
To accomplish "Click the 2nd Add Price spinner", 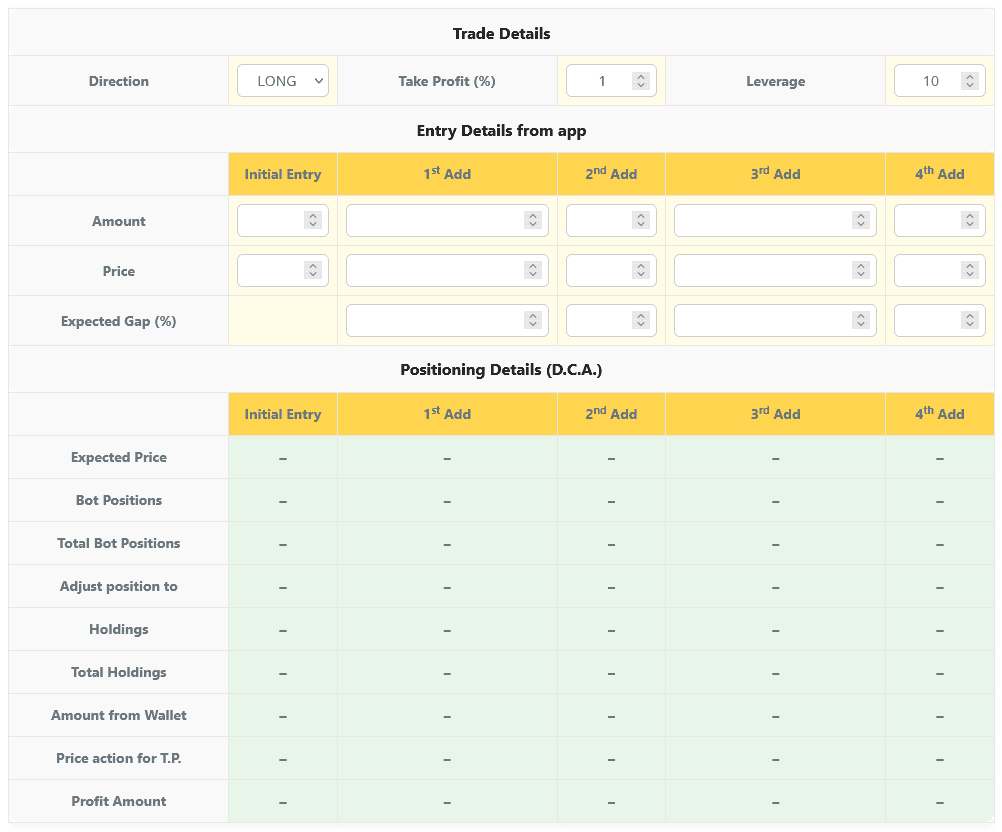I will pyautogui.click(x=640, y=270).
